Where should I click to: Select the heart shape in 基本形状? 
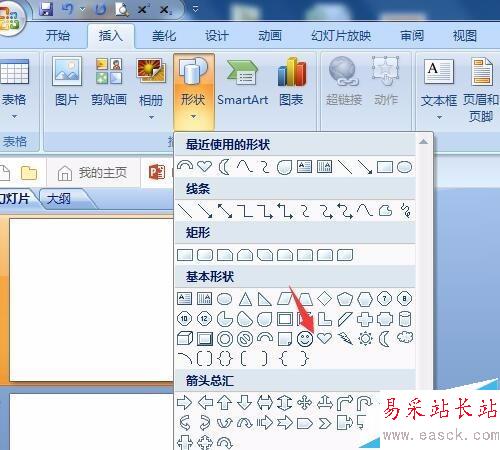[324, 338]
